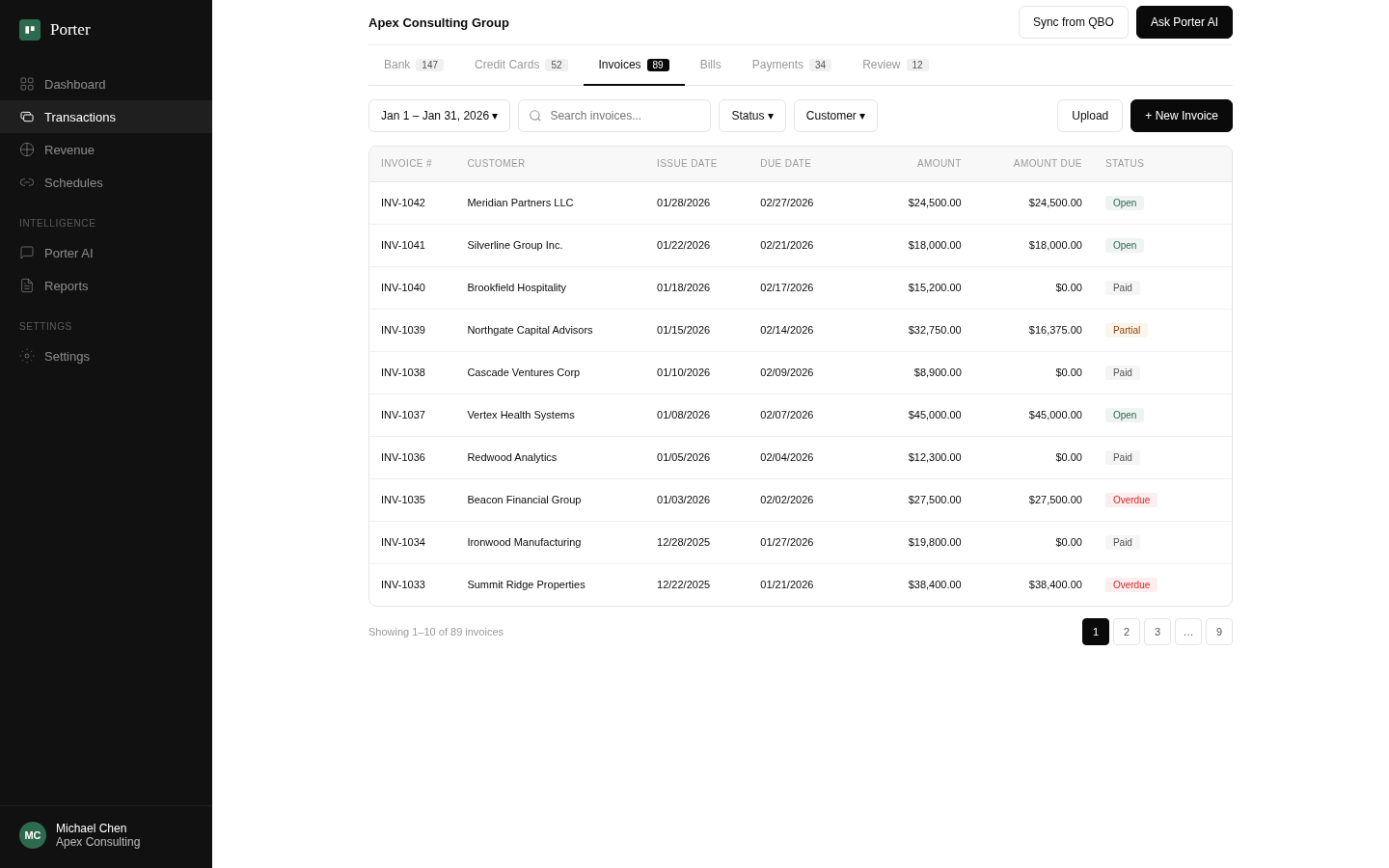
Task: Click the Porter logo
Action: coord(30,29)
